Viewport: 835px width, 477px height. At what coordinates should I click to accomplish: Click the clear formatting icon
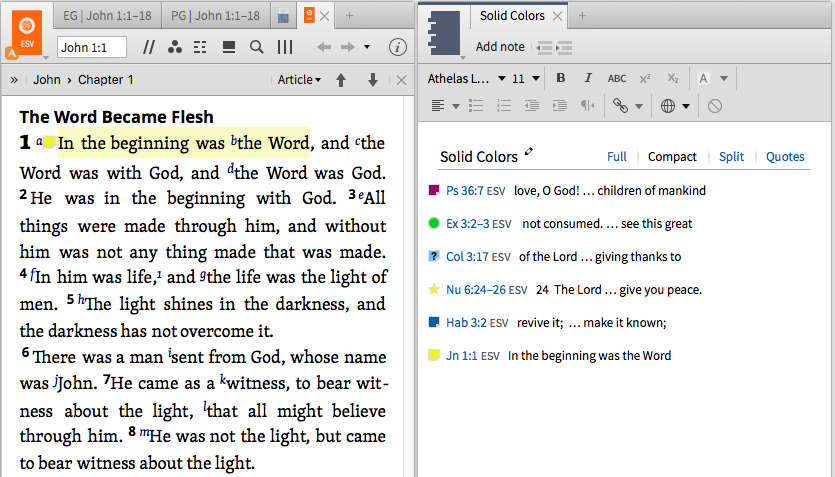click(715, 106)
